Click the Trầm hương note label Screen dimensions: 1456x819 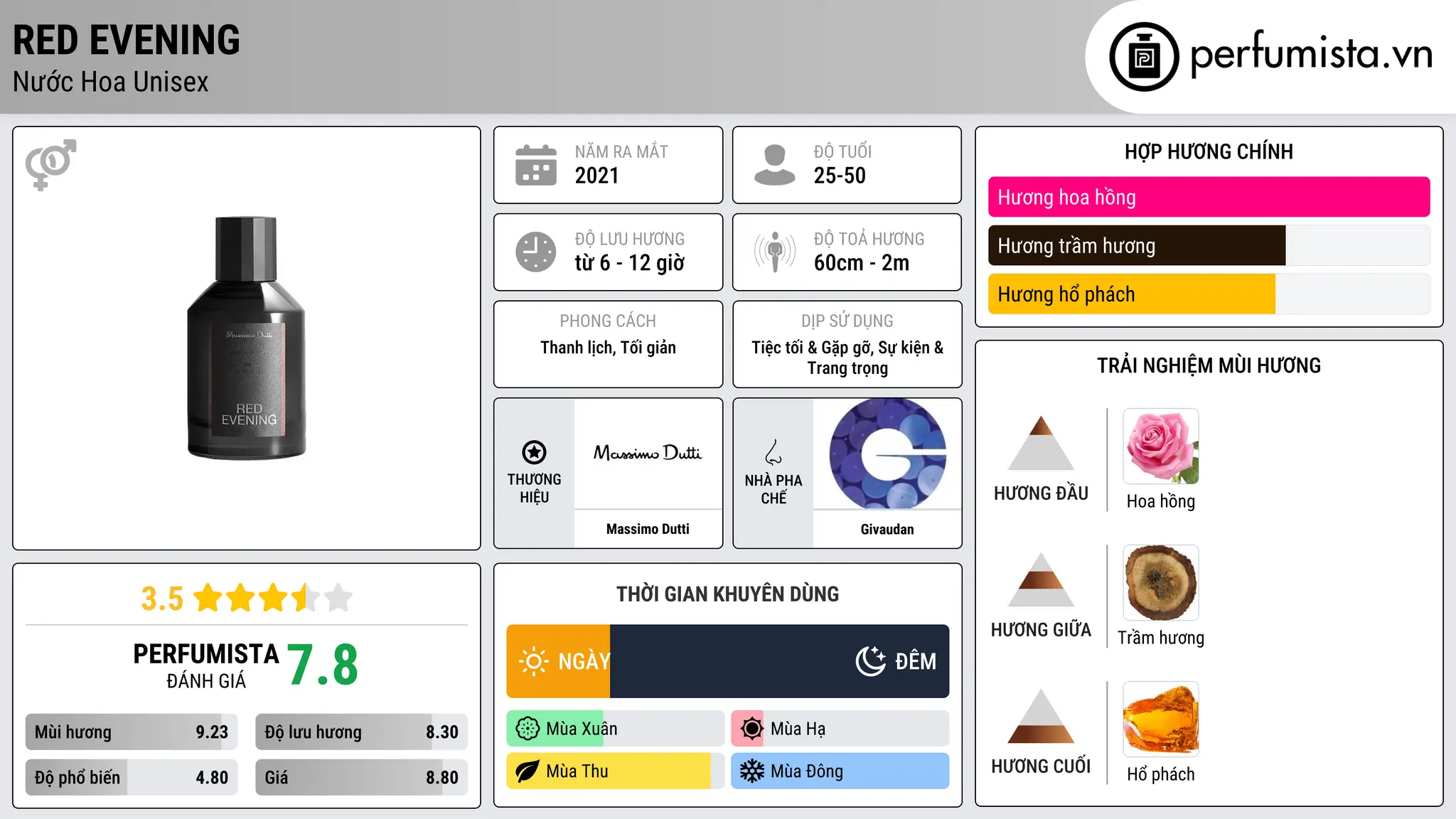[1161, 638]
